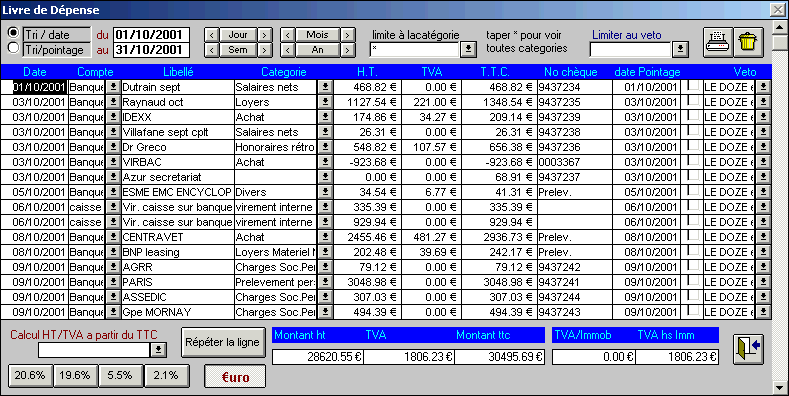Tick pointage checkbox on Raynaud oct row

(694, 101)
